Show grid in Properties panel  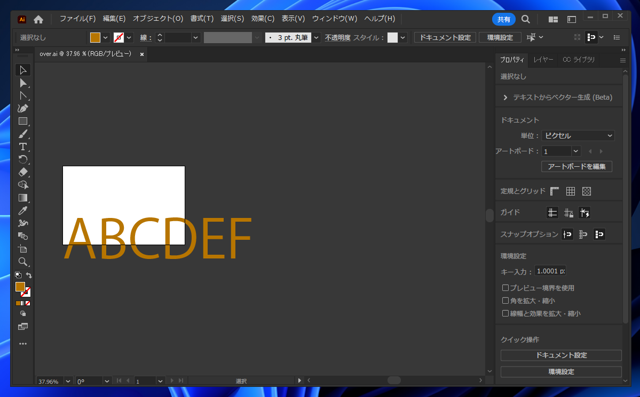point(570,191)
